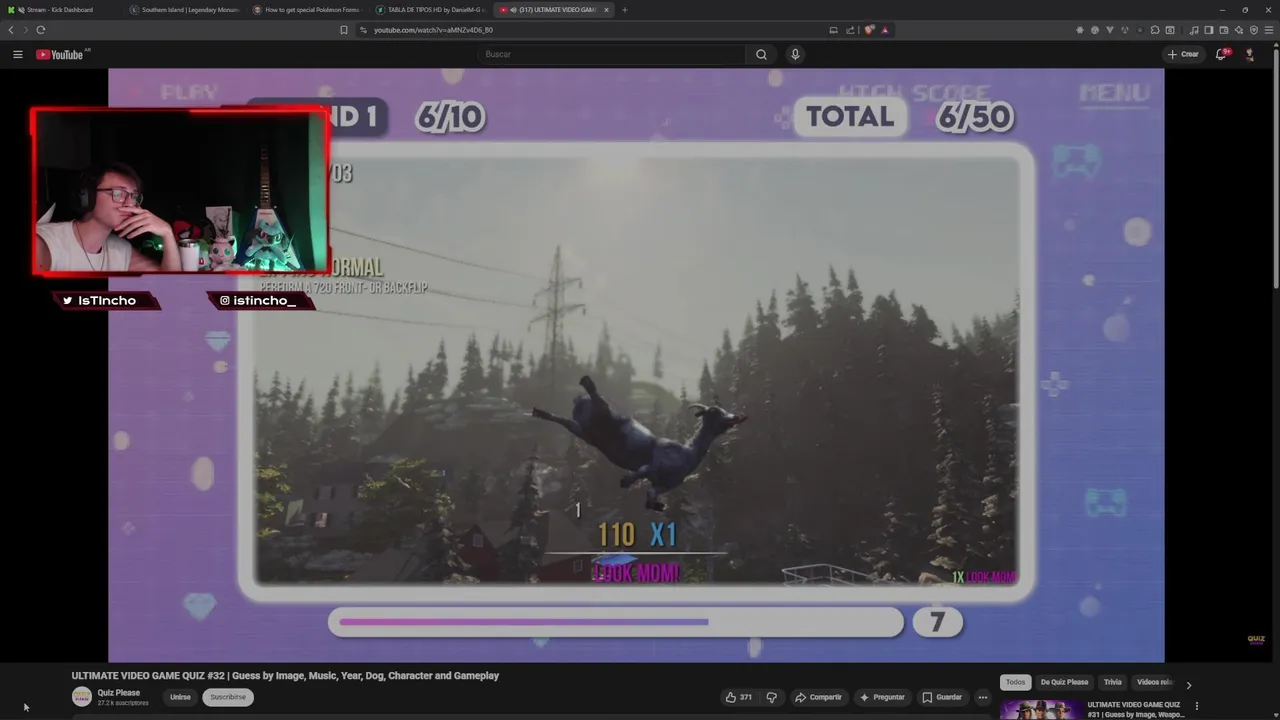Open Brave Leo AI sparkle icon
1280x720 pixels.
1238,30
